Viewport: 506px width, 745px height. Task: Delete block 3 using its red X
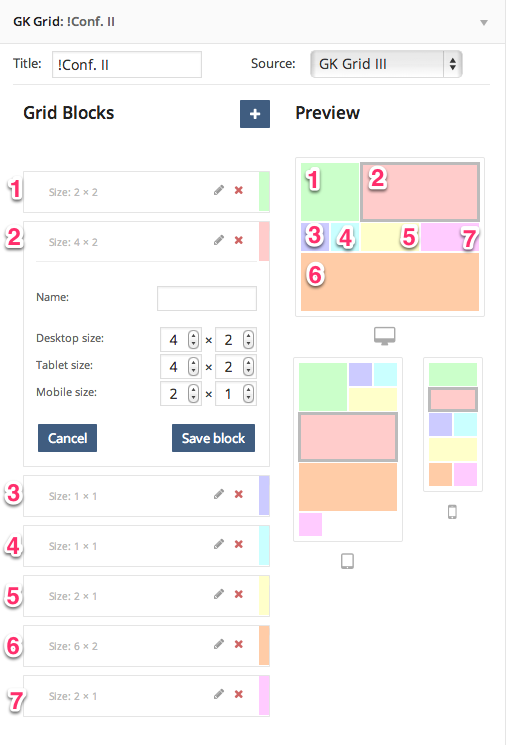tap(239, 494)
